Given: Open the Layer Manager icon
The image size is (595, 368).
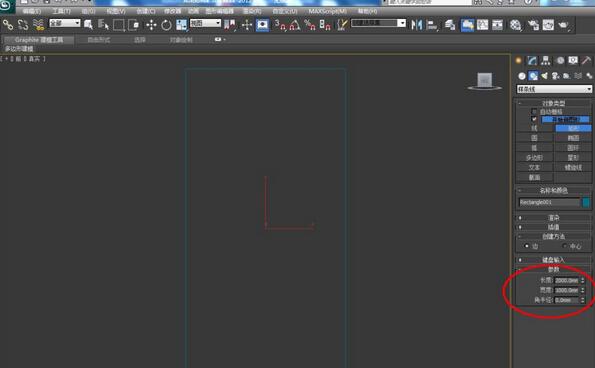Looking at the screenshot, I should click(x=450, y=25).
